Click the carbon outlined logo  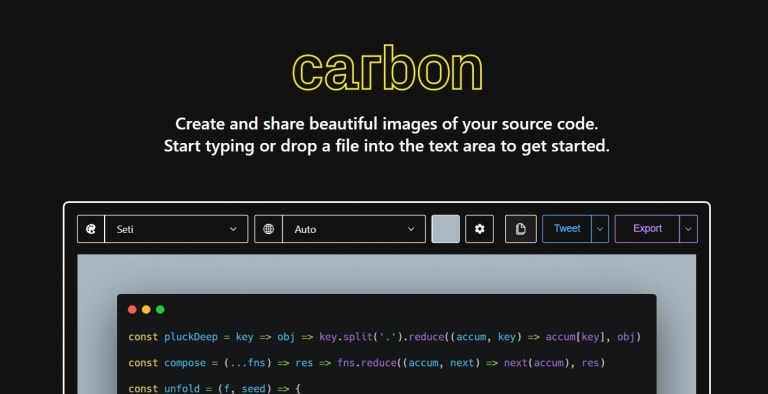click(x=387, y=68)
